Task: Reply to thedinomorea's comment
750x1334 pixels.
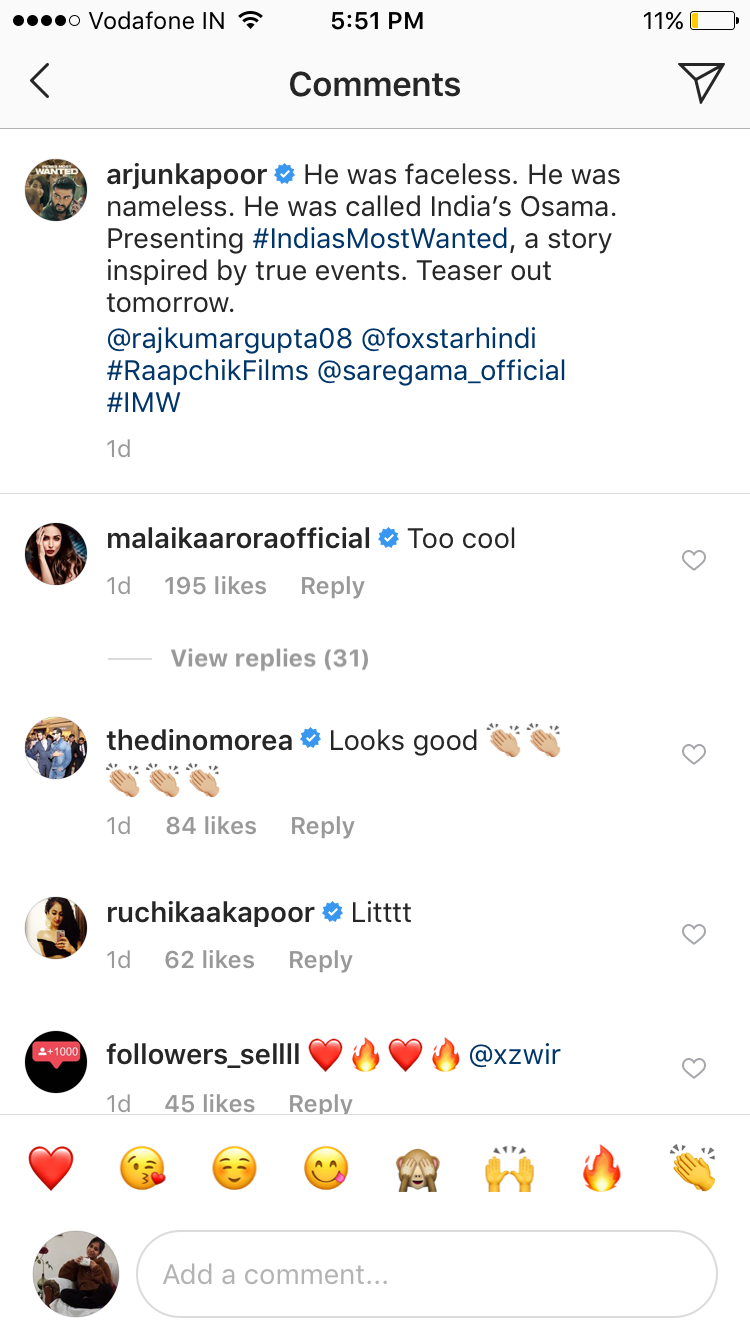Action: (321, 825)
